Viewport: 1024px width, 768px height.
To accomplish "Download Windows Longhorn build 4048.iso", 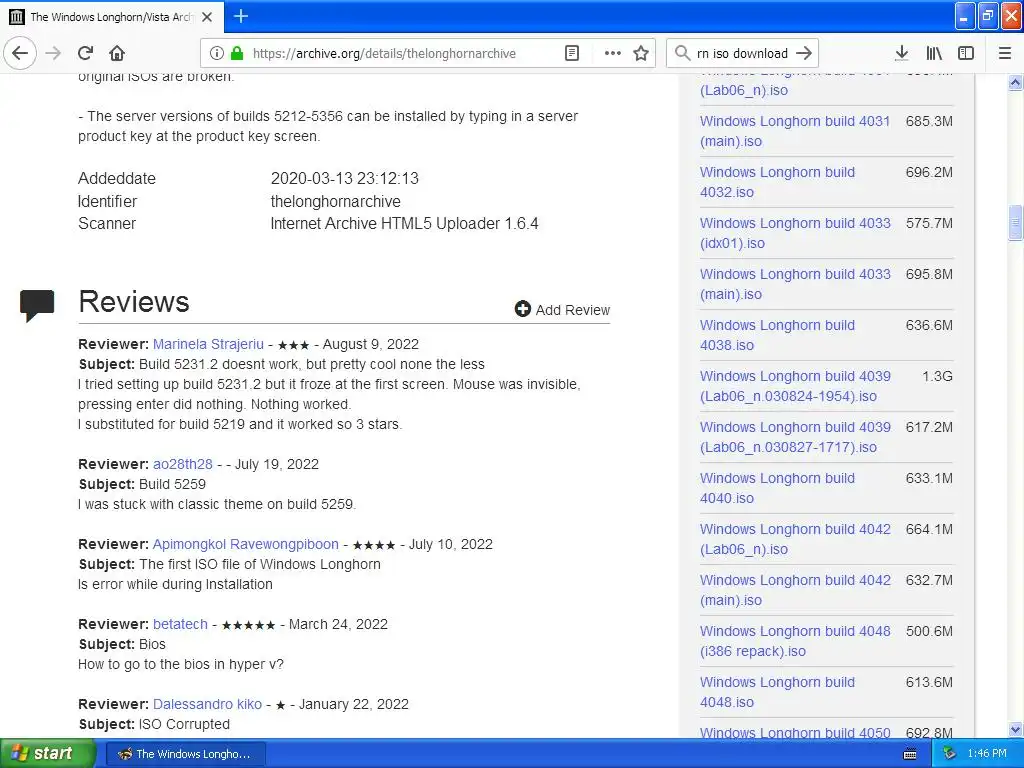I will [777, 692].
